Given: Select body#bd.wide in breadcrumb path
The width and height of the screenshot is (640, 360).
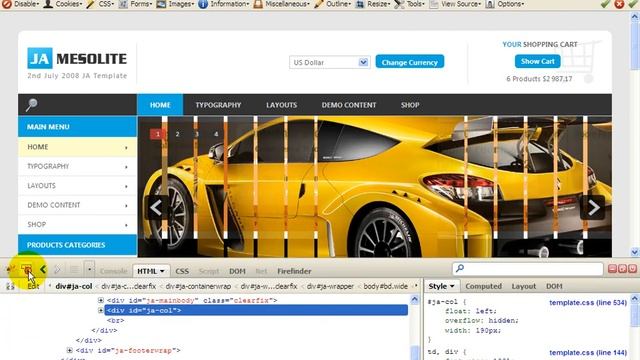Looking at the screenshot, I should pos(385,286).
